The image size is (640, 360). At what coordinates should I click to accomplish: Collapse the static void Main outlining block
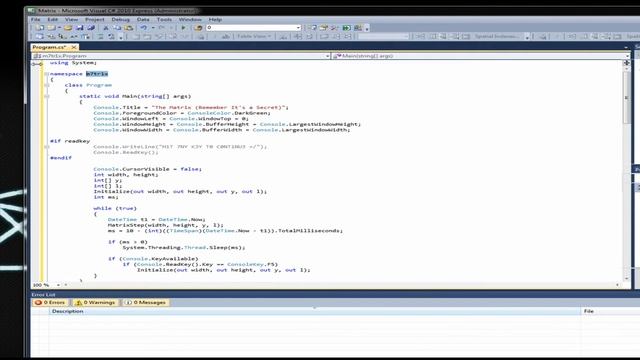pyautogui.click(x=46, y=96)
